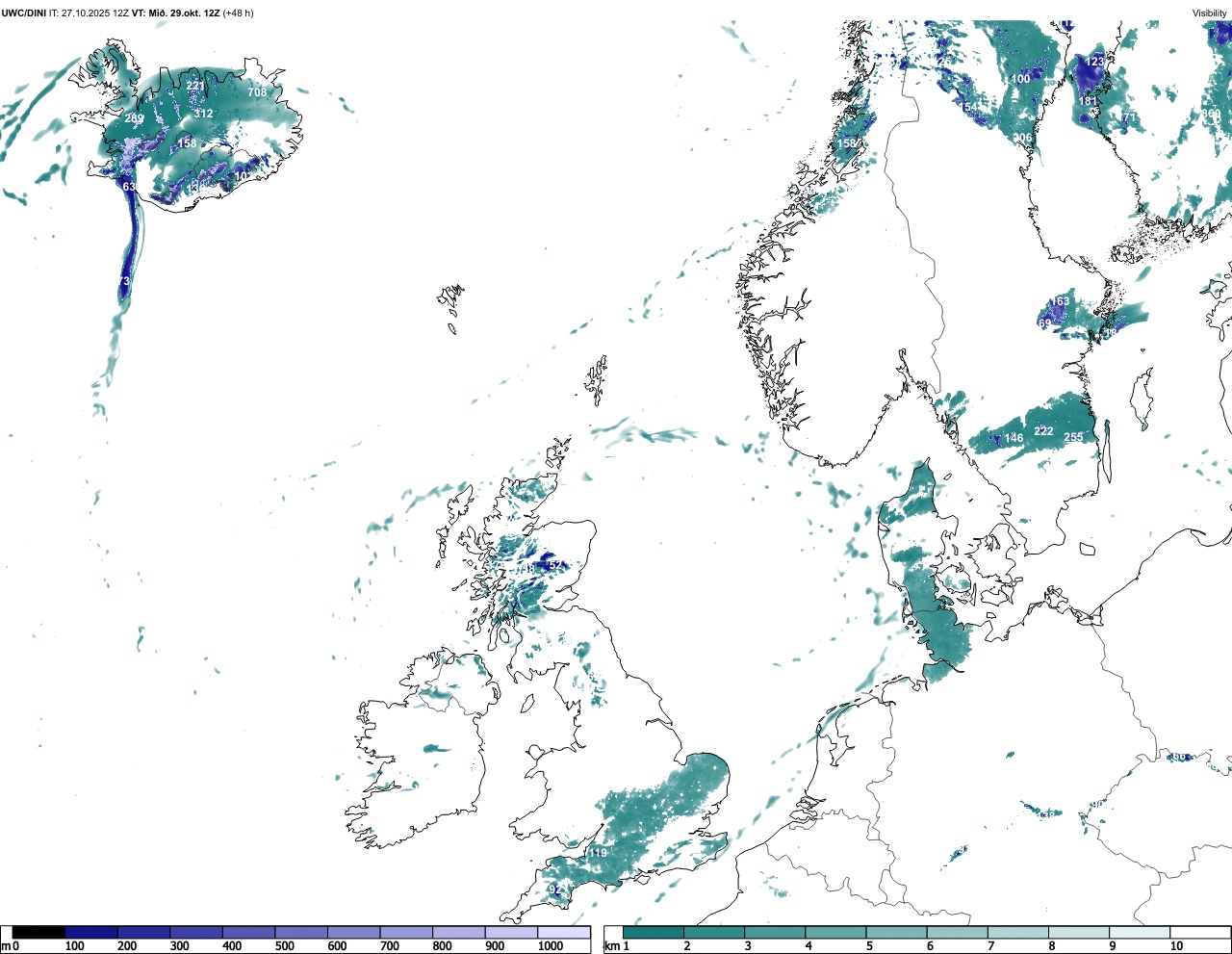Click the '119' value over southwest England

[x=598, y=853]
